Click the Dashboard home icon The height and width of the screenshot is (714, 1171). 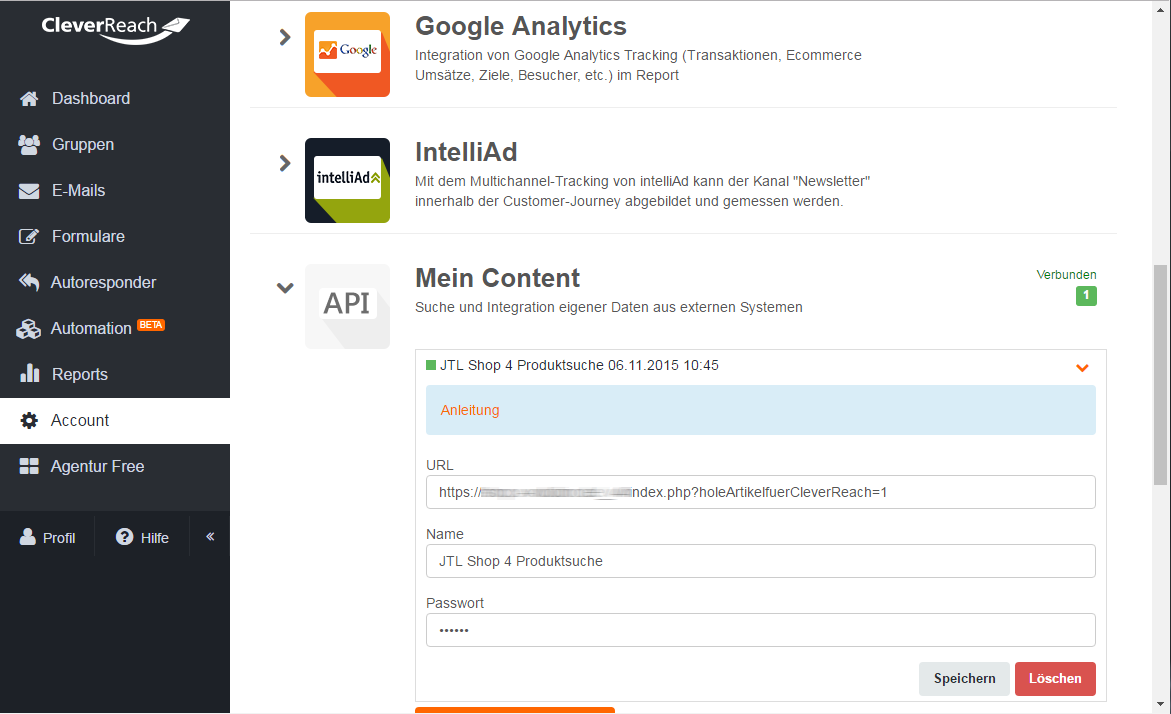pos(29,99)
